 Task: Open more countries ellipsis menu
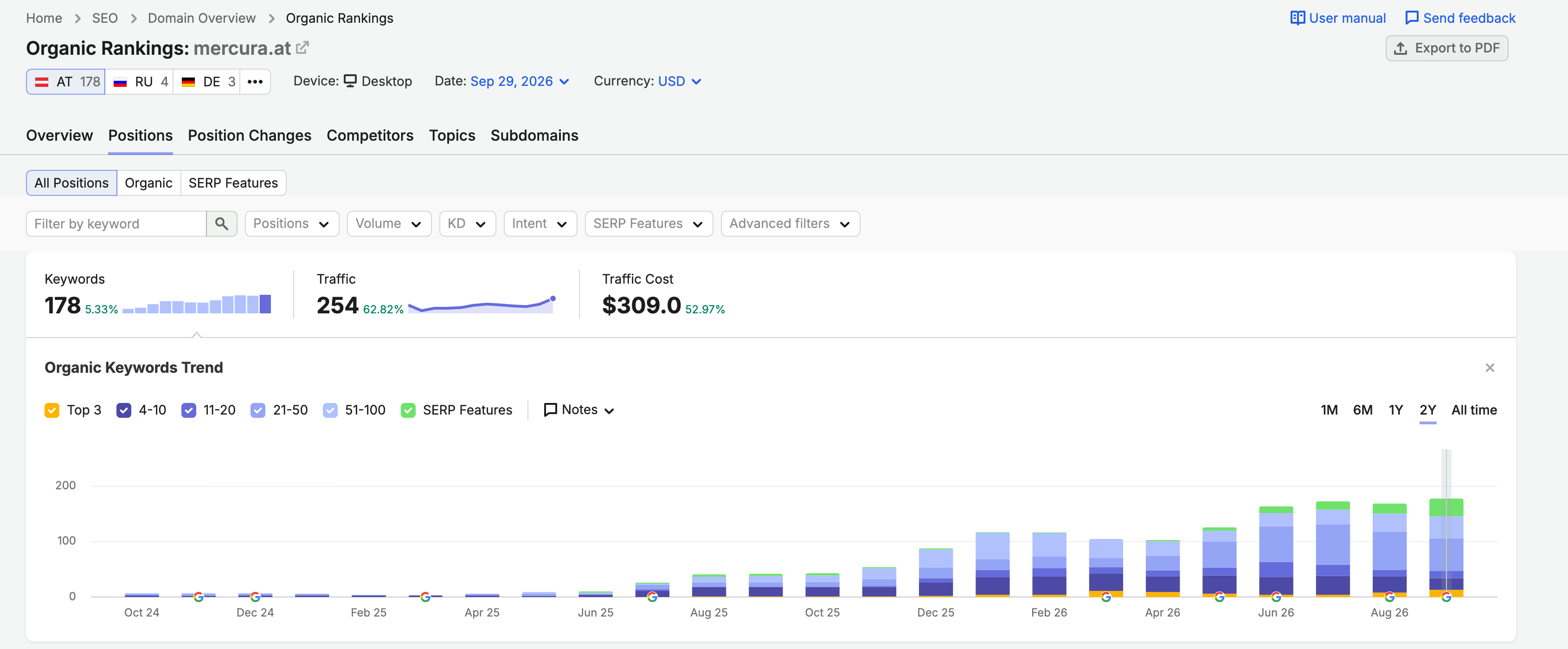click(255, 82)
